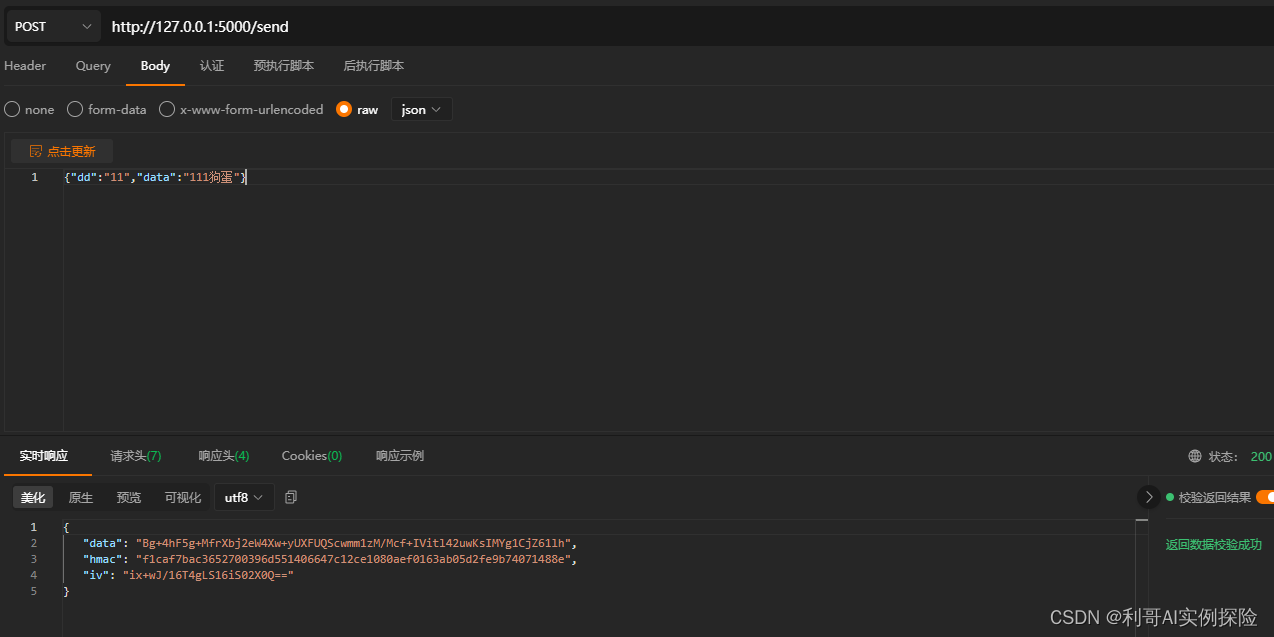
Task: Select the none body type radio
Action: click(12, 109)
